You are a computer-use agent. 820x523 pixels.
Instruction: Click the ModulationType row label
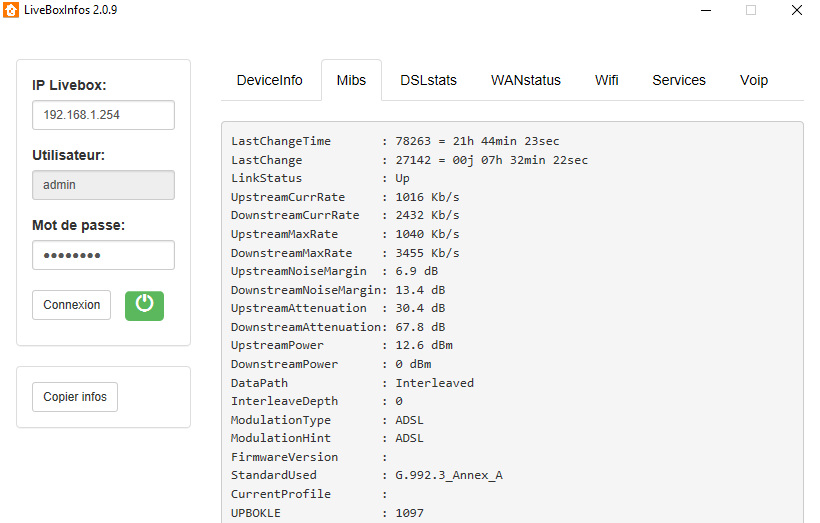point(281,420)
